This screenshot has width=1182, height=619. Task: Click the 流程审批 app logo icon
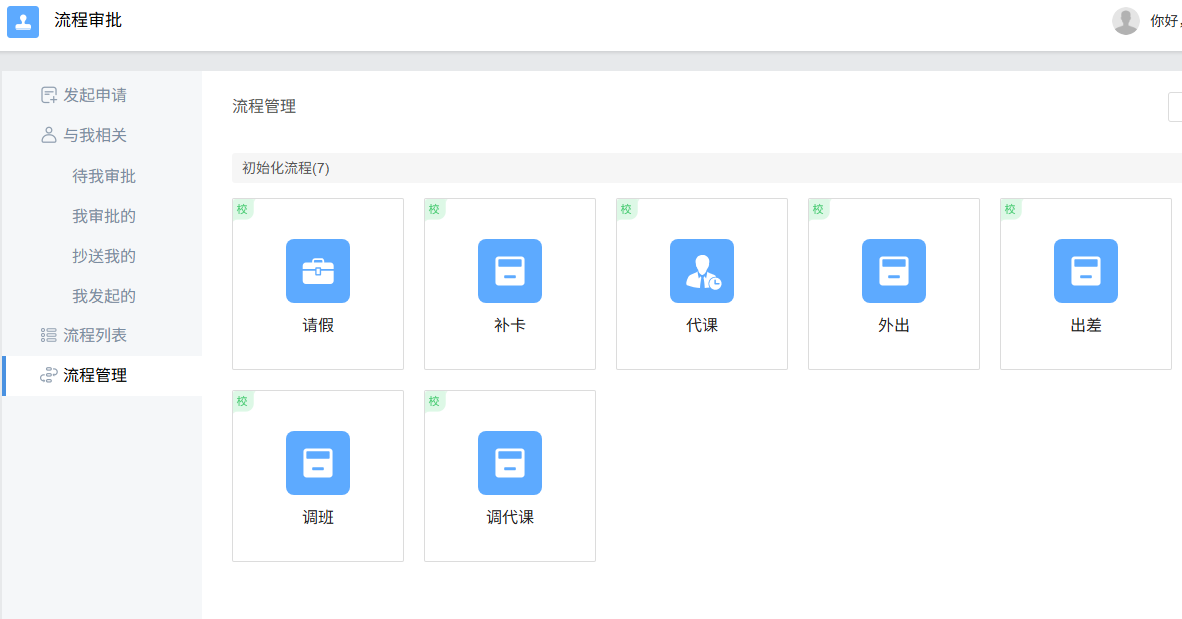click(x=23, y=21)
